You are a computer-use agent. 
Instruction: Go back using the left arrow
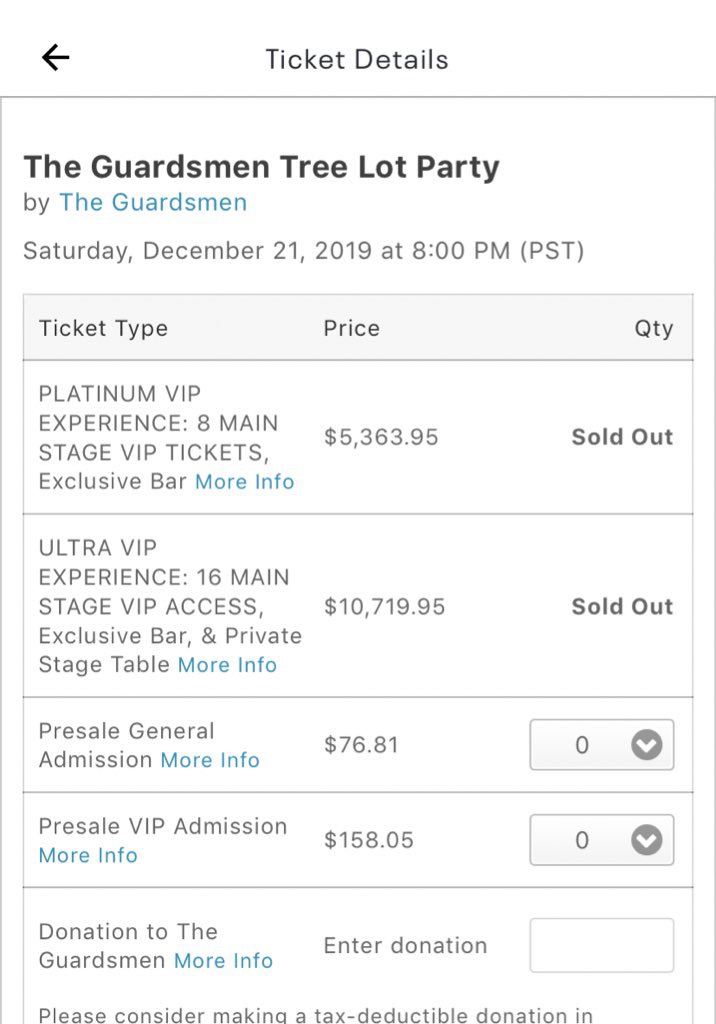pos(56,58)
